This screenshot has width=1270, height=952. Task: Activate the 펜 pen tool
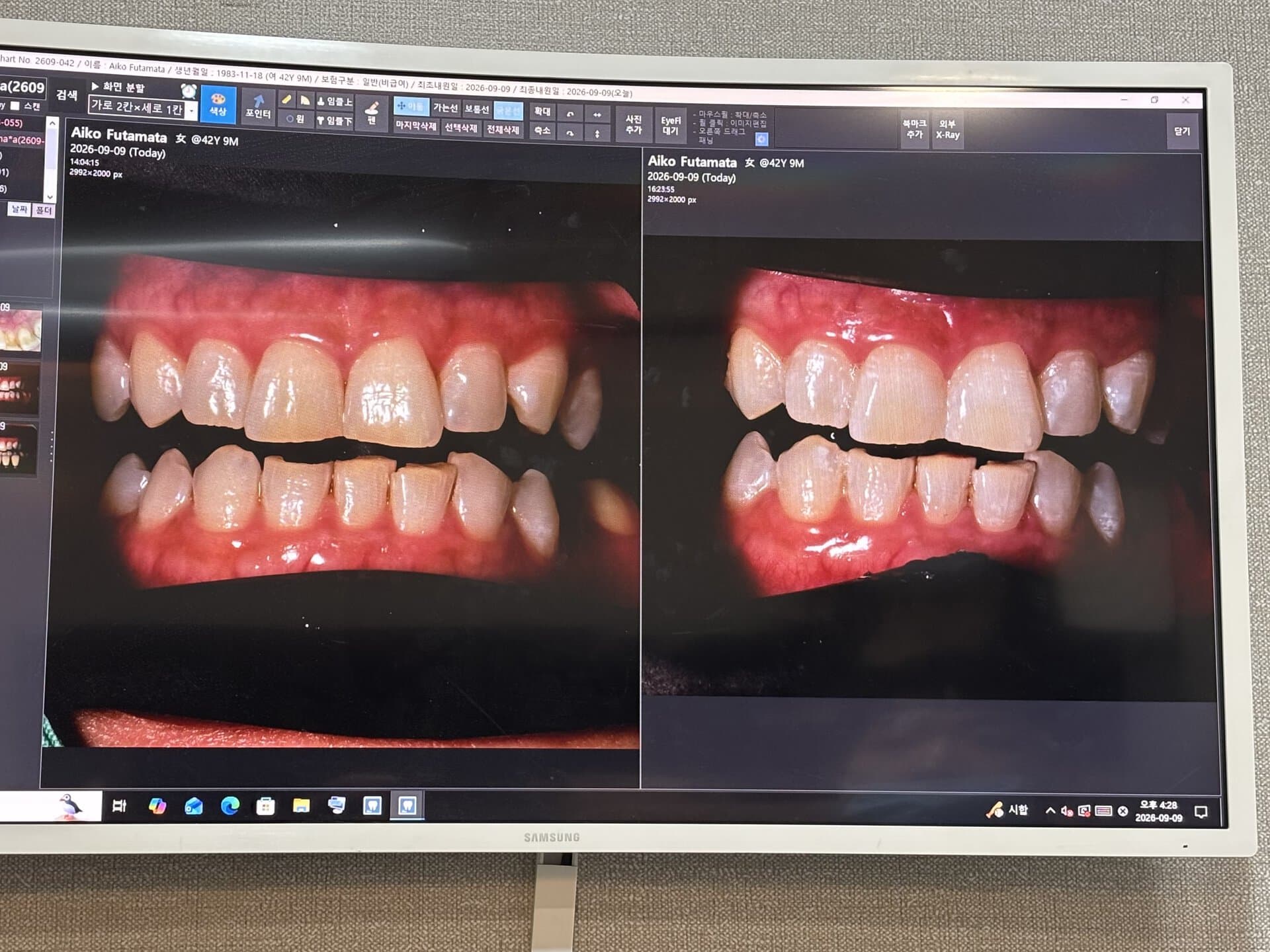tap(371, 112)
